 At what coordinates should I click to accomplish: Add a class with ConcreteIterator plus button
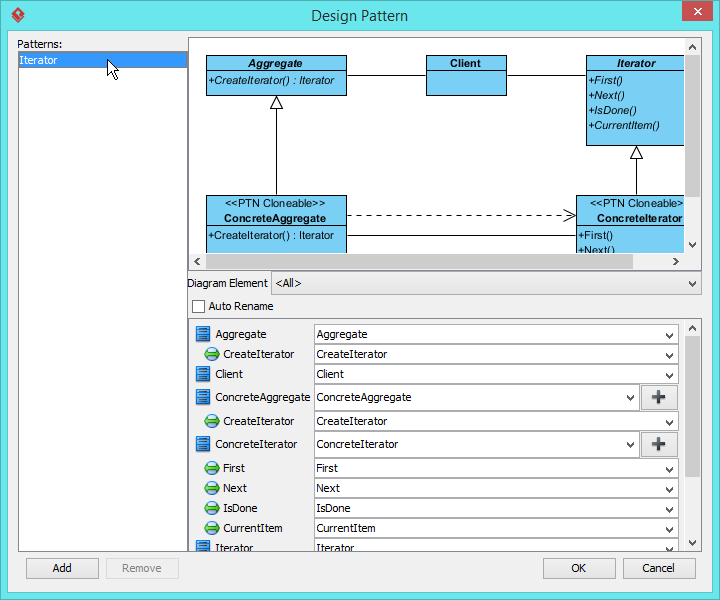[658, 444]
